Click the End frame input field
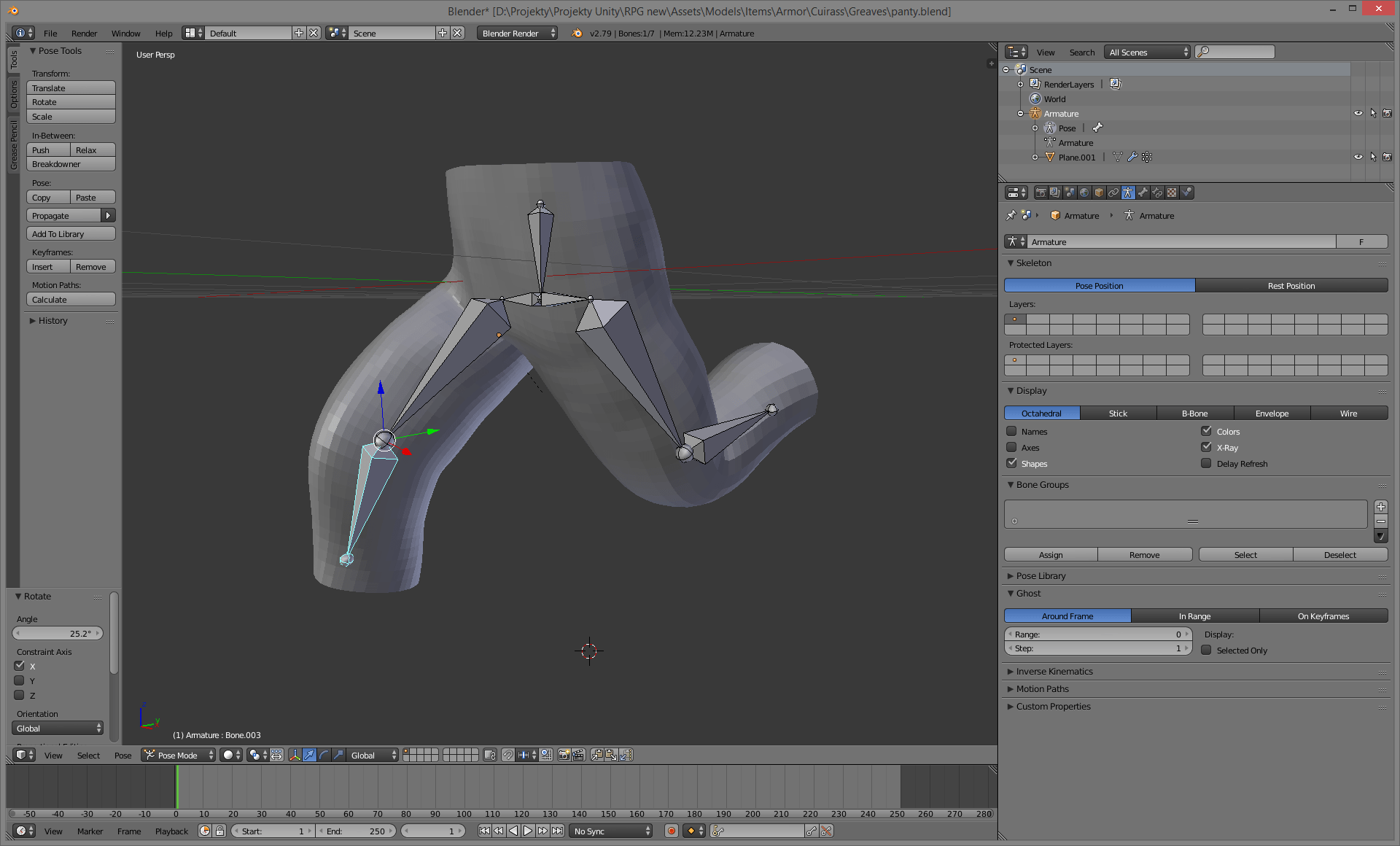The height and width of the screenshot is (846, 1400). pyautogui.click(x=357, y=831)
